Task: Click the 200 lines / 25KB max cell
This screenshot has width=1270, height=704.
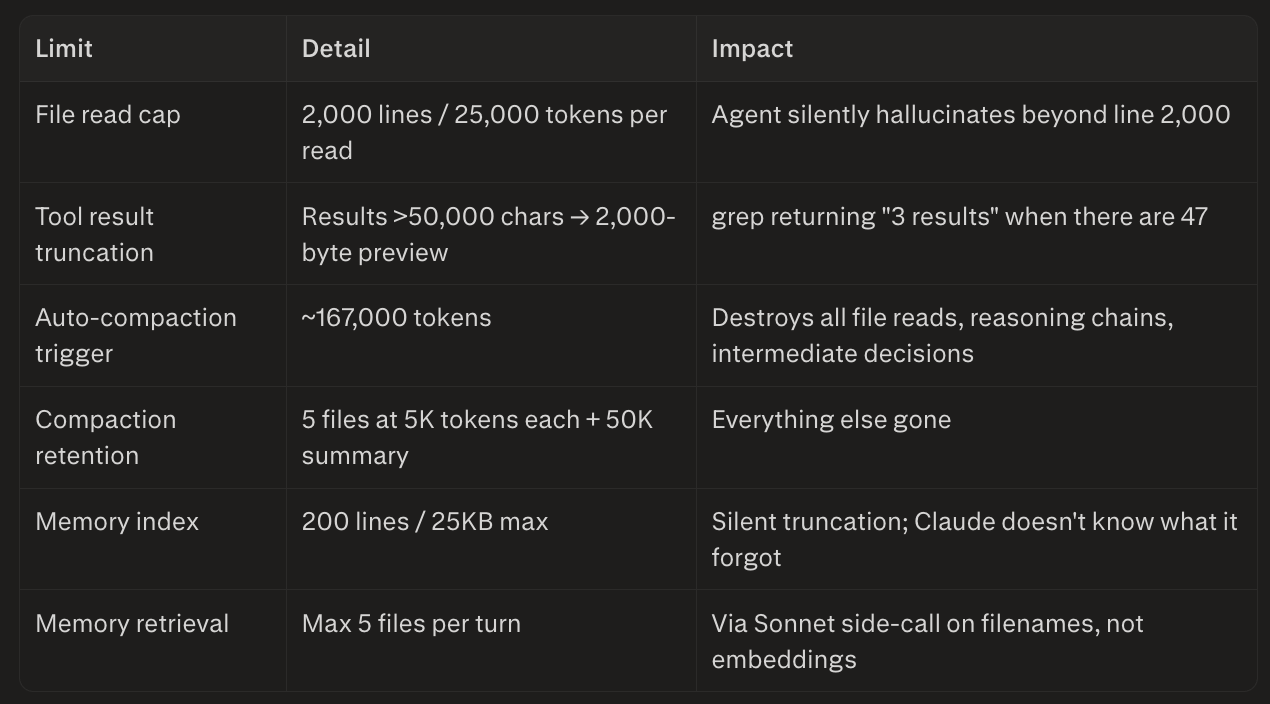Action: click(x=491, y=539)
